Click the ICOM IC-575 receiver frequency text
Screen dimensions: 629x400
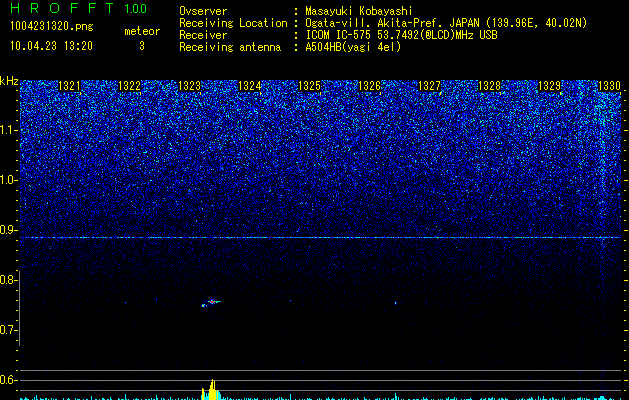[401, 35]
